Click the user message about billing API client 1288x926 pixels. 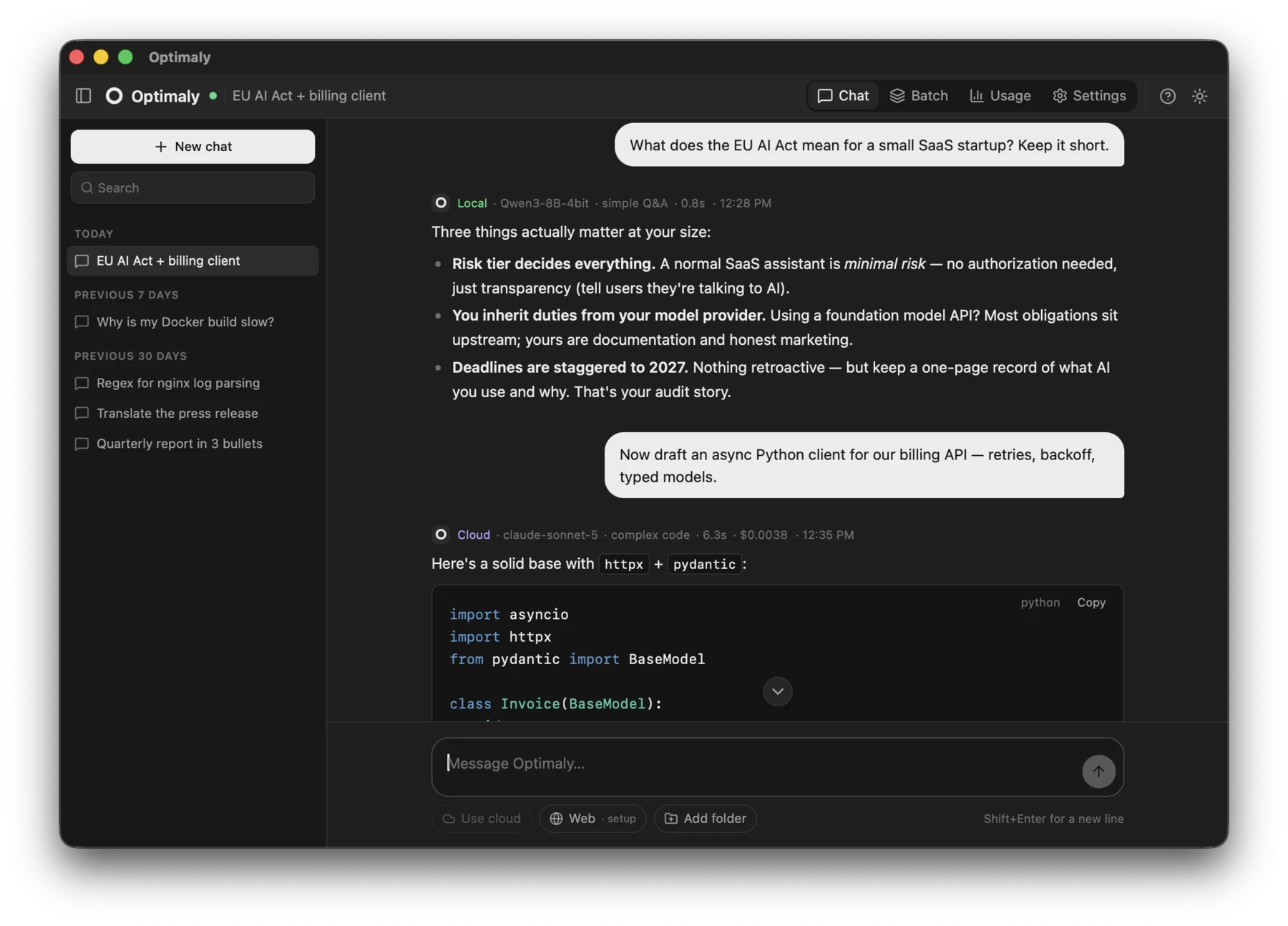(864, 465)
